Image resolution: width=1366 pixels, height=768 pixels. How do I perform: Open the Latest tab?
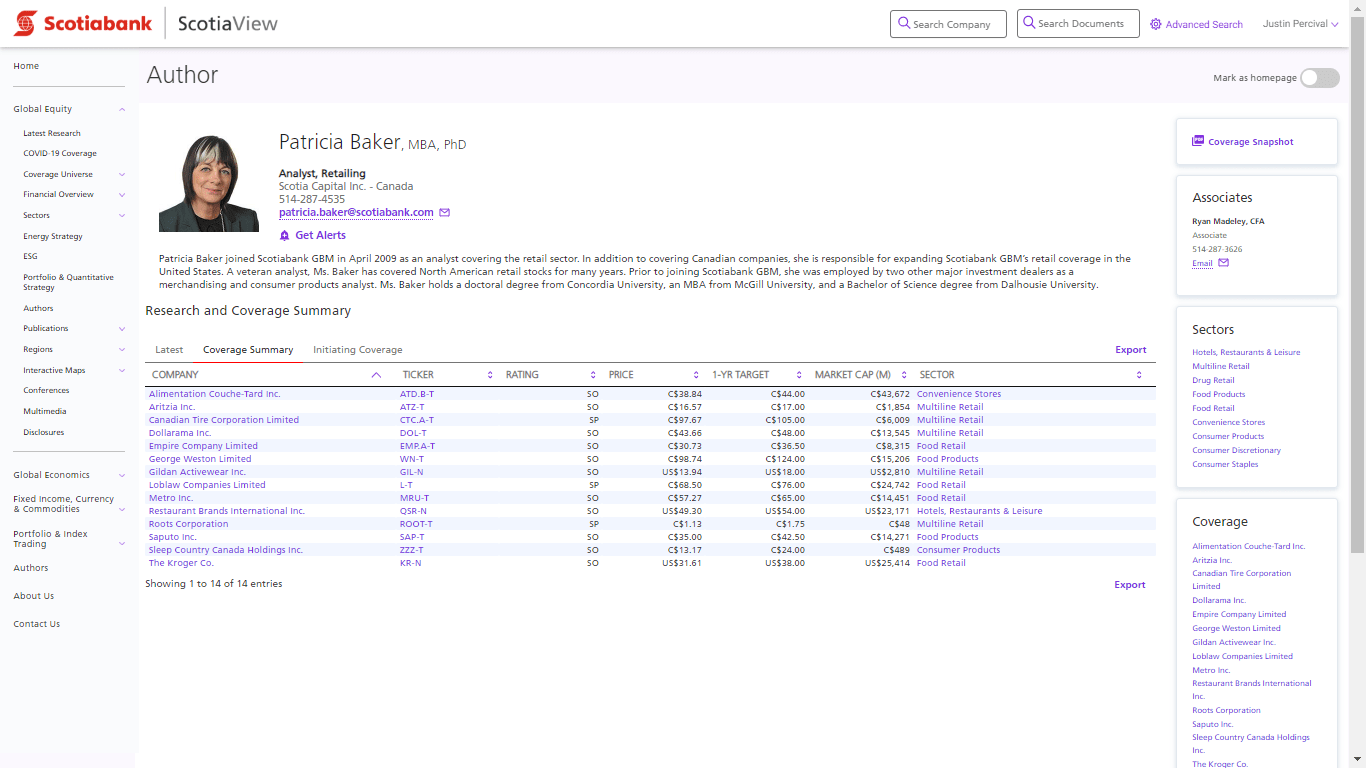[x=169, y=349]
